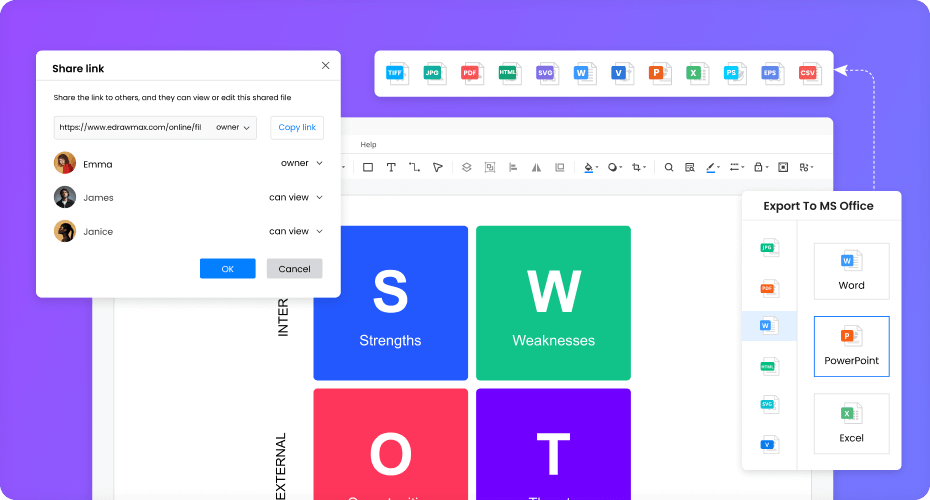Open the Lock dropdown in toolbar

[x=761, y=167]
